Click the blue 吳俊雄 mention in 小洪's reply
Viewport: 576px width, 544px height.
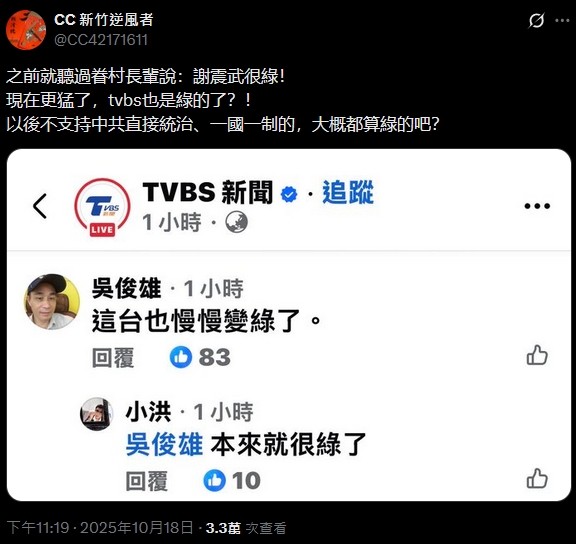164,444
